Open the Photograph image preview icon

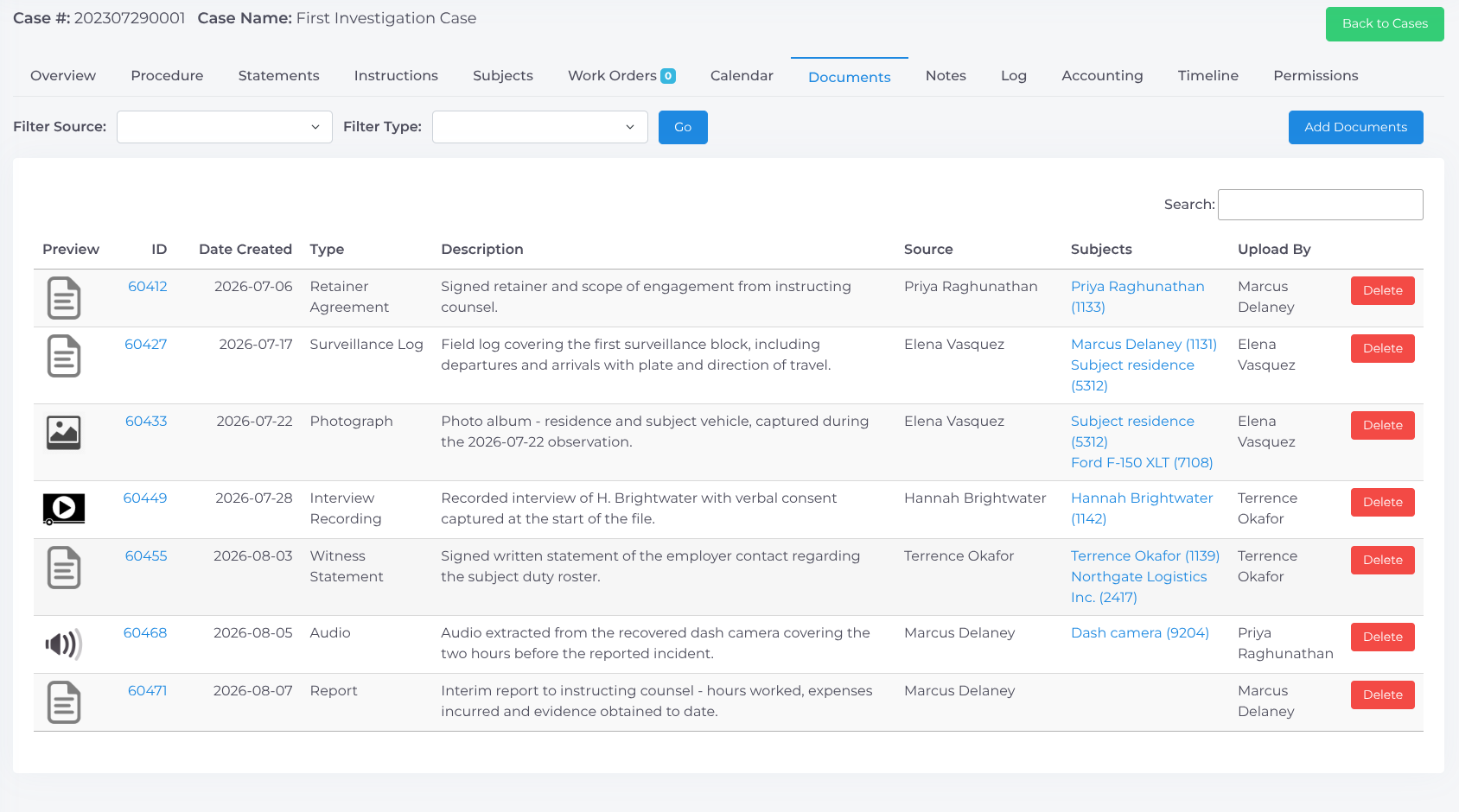(64, 432)
